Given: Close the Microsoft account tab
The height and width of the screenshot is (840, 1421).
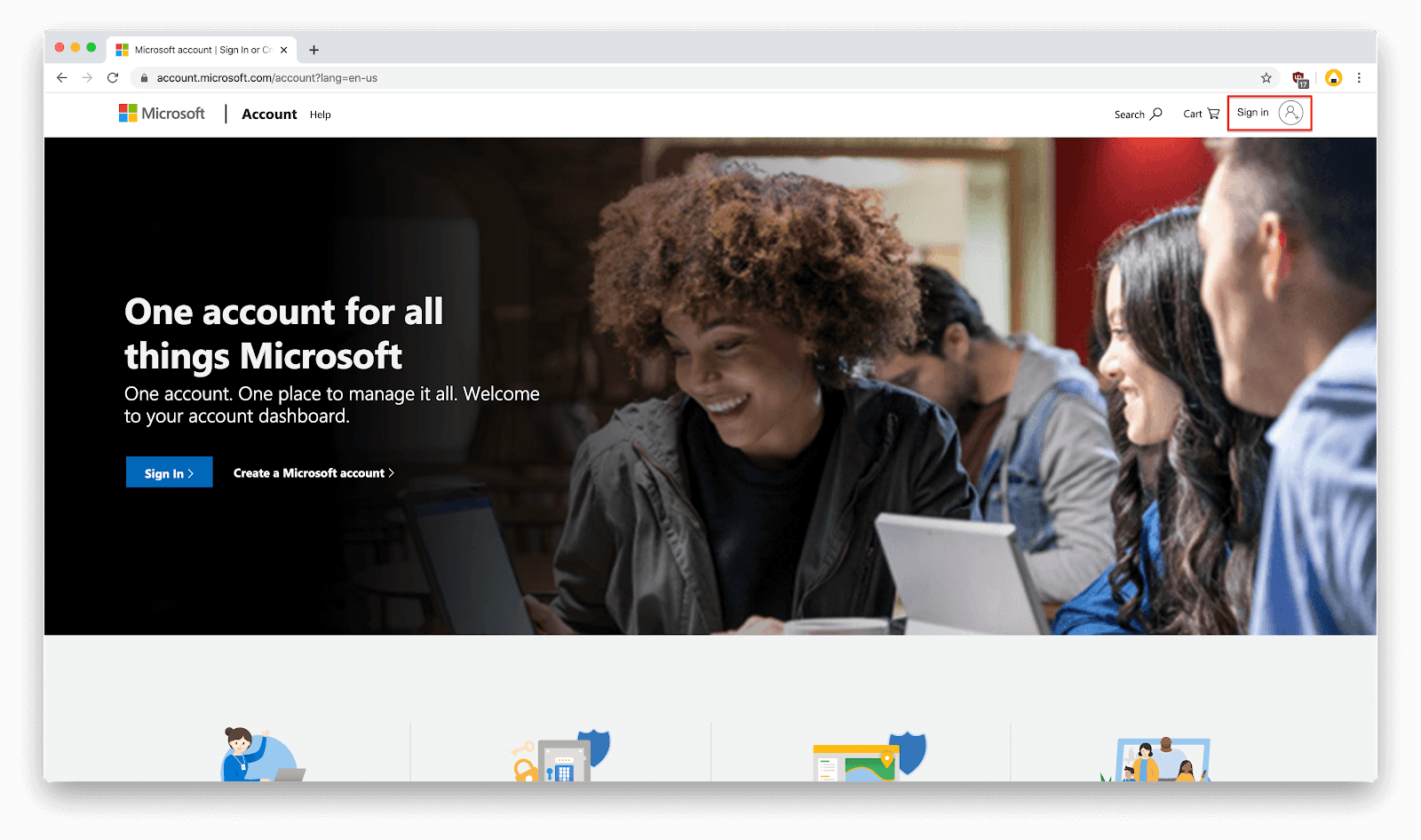Looking at the screenshot, I should [x=283, y=50].
